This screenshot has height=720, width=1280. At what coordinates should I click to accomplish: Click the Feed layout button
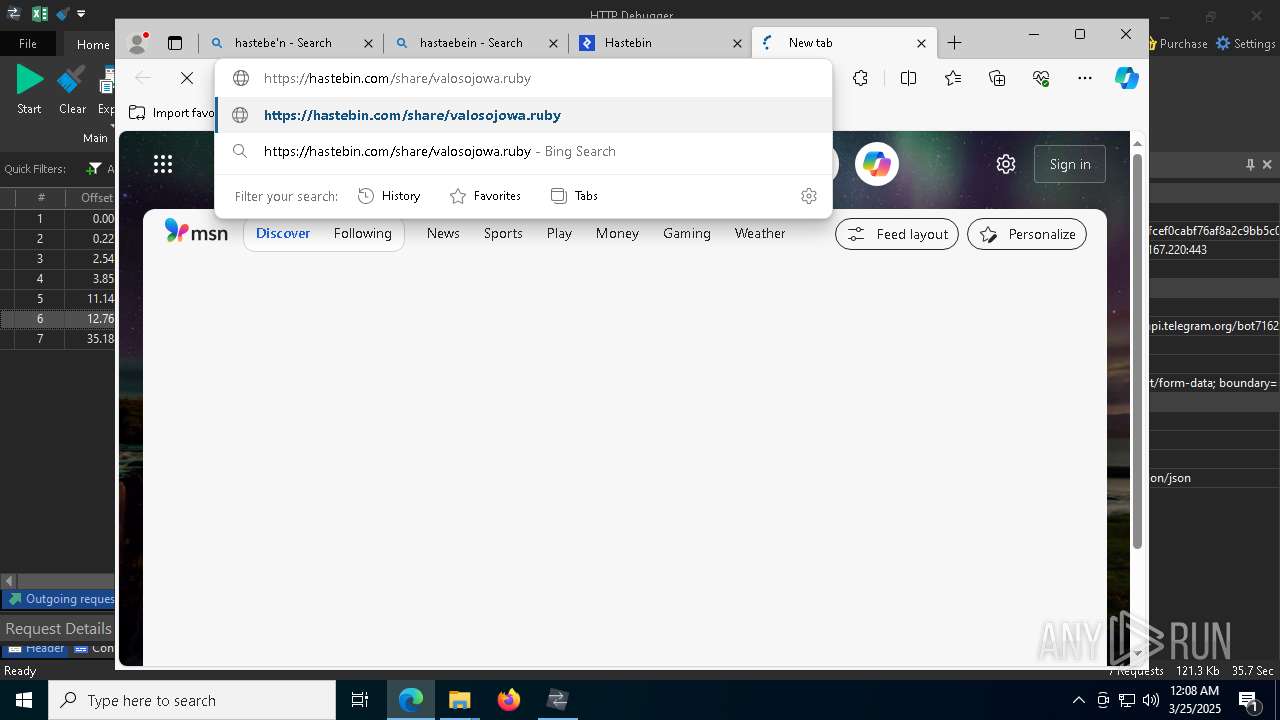click(897, 234)
